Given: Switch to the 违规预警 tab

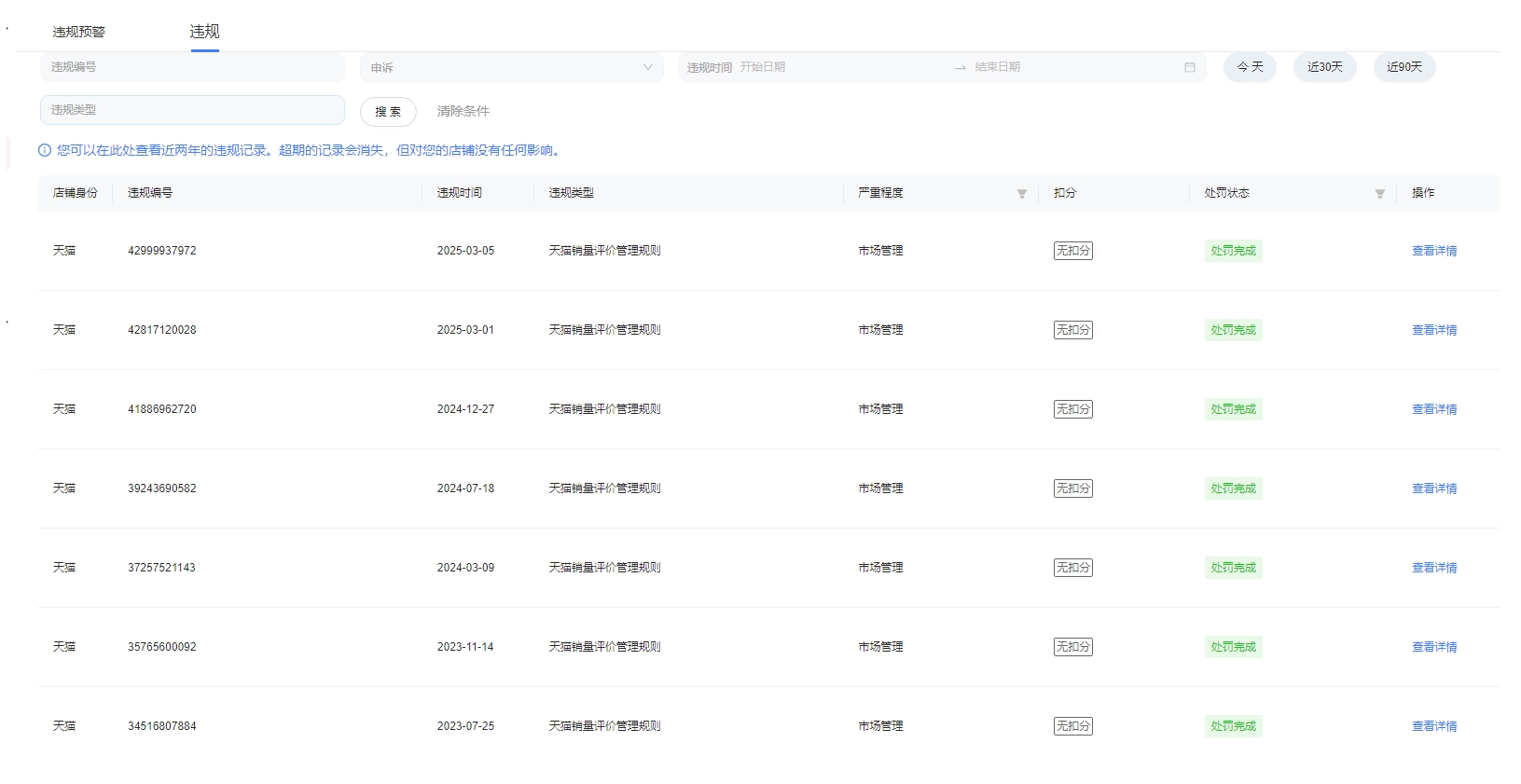Looking at the screenshot, I should 79,32.
